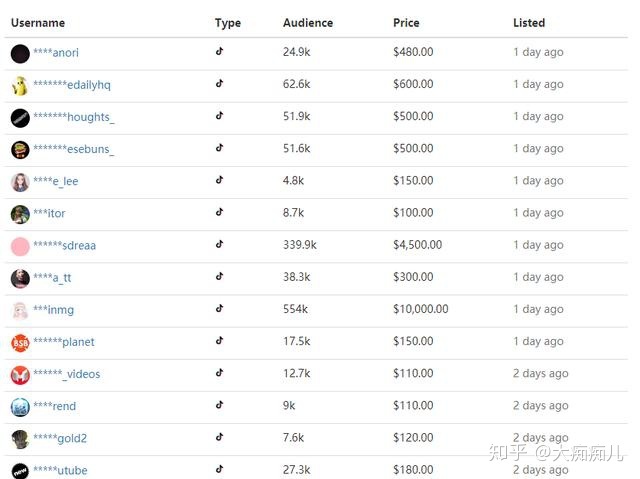Screen dimensions: 640x479
Task: Click the burger avatar of *******esebuns_
Action: [20, 150]
